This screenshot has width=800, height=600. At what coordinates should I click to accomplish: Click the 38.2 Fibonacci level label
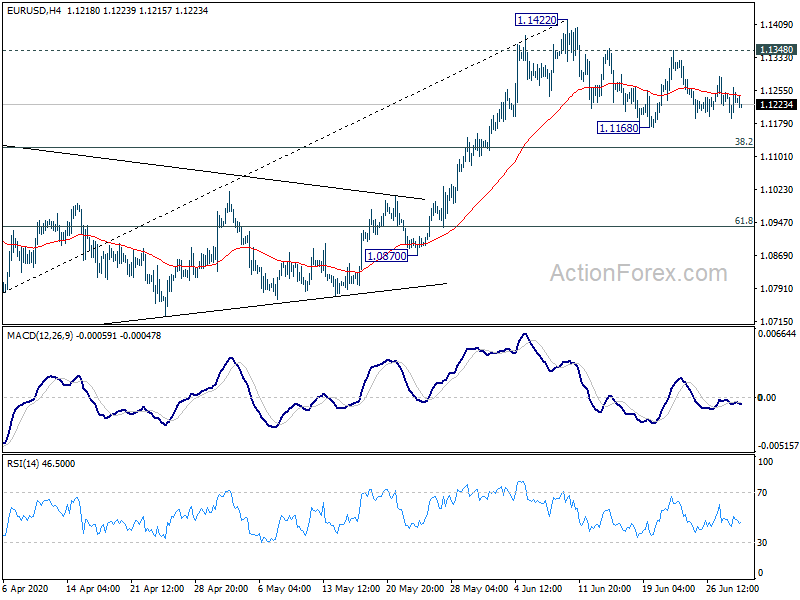pyautogui.click(x=743, y=141)
